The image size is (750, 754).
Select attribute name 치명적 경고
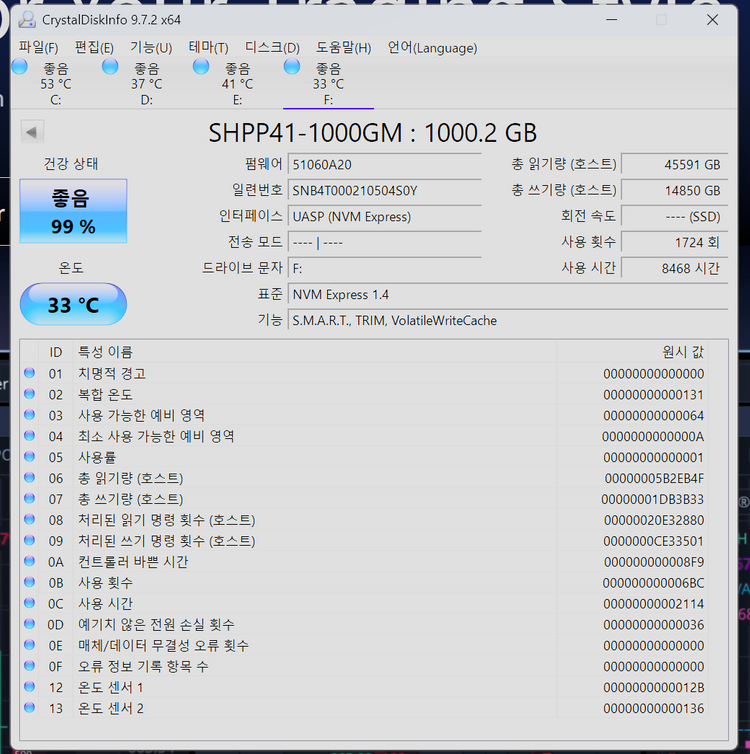(112, 374)
